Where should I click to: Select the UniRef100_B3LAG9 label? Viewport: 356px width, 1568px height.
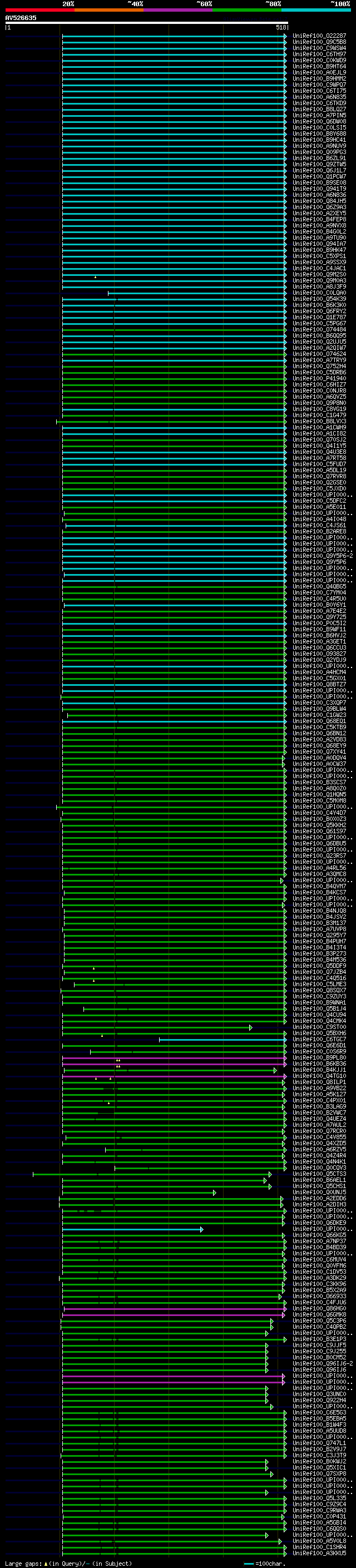(319, 1107)
